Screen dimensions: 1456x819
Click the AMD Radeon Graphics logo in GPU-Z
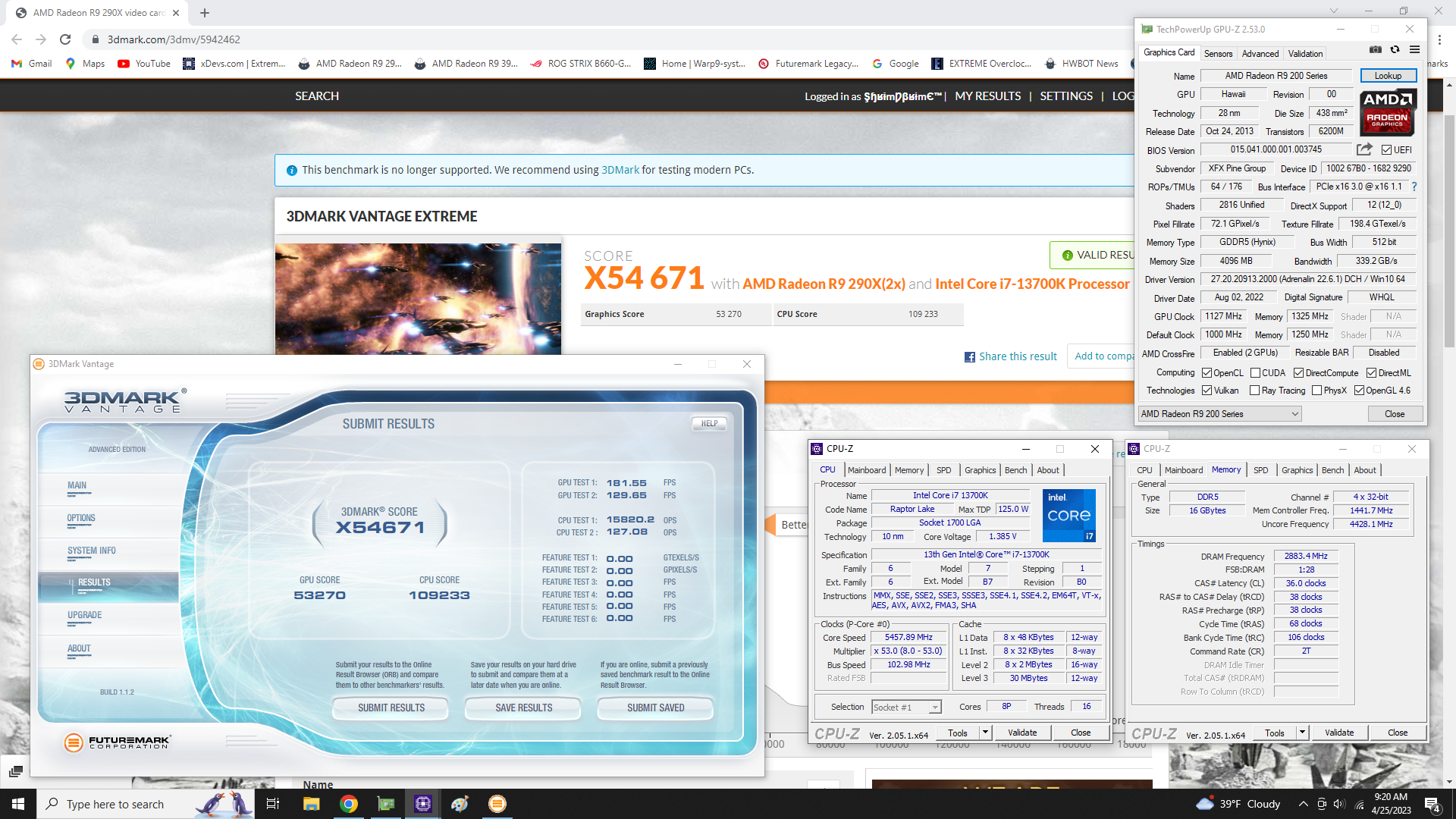click(1387, 112)
